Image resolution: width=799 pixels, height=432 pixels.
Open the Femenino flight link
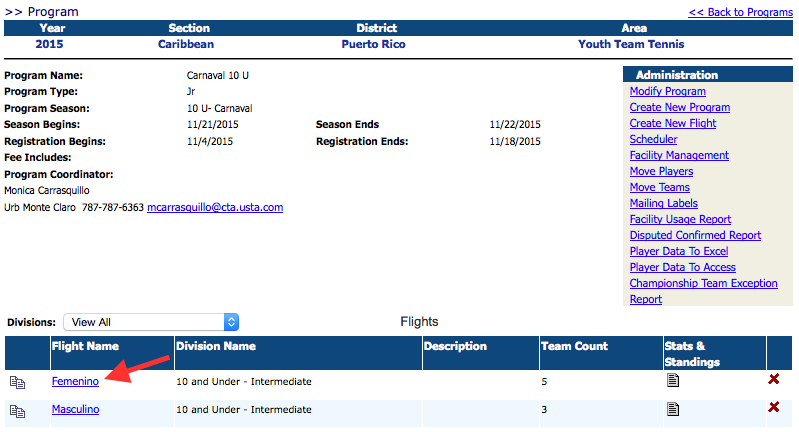[x=75, y=382]
